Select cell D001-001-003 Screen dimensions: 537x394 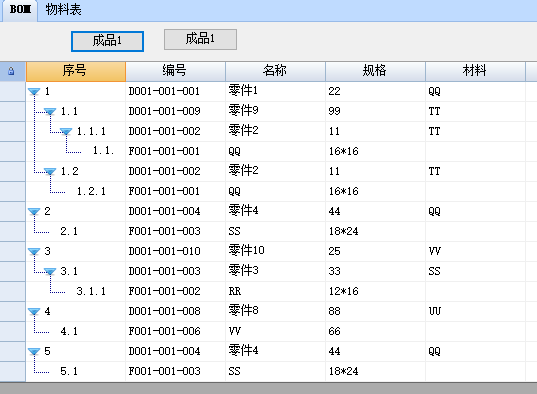point(175,271)
